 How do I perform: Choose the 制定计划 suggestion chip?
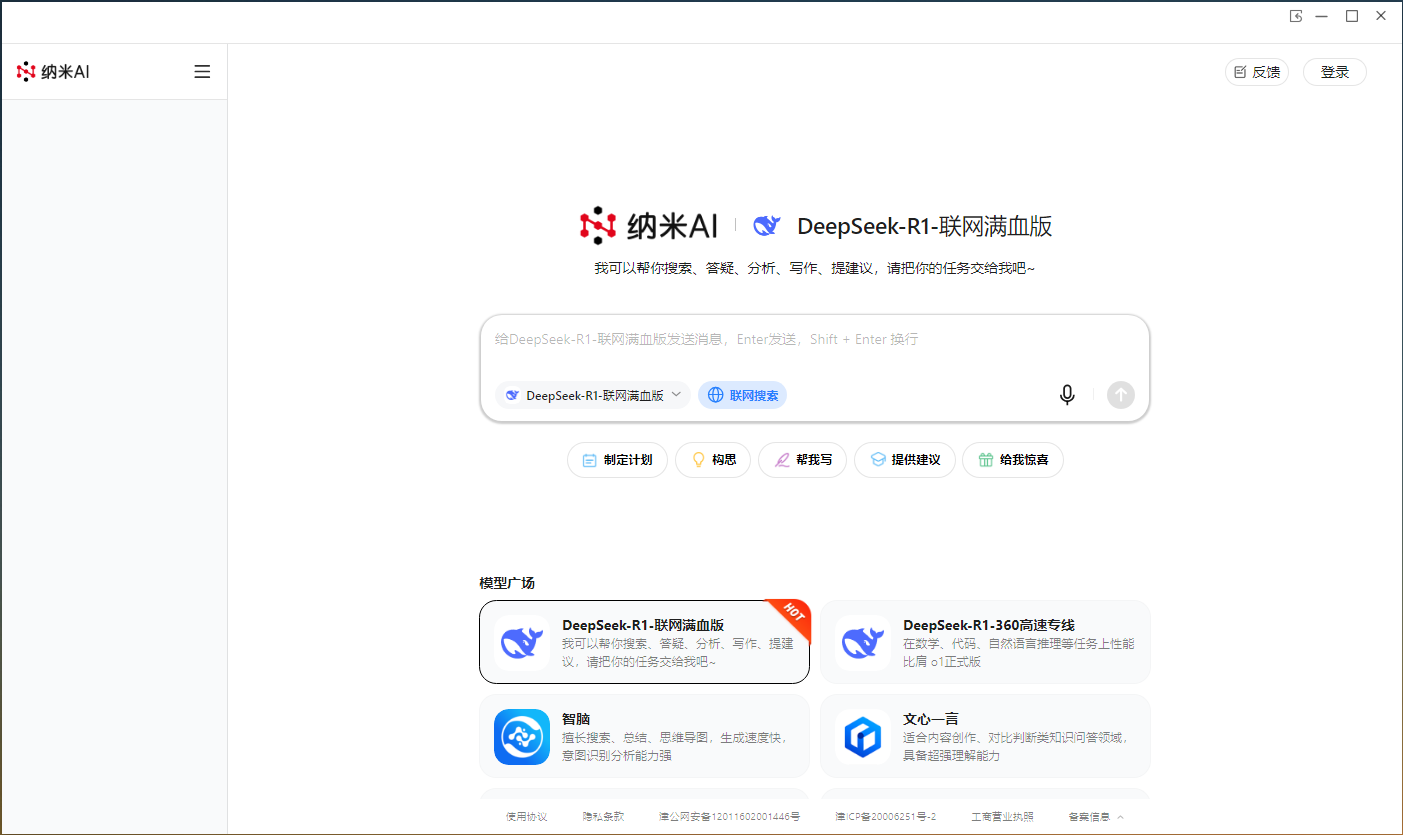[x=617, y=460]
